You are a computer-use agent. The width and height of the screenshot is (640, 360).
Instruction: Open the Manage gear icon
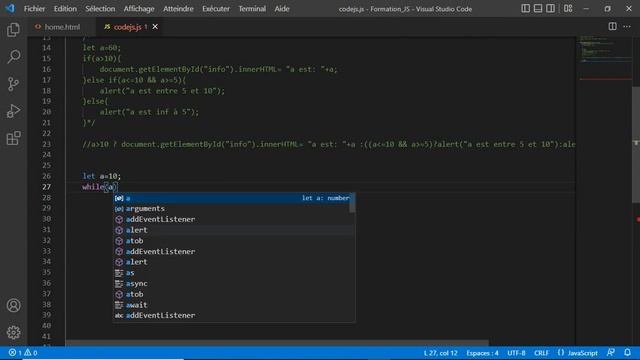(x=13, y=333)
